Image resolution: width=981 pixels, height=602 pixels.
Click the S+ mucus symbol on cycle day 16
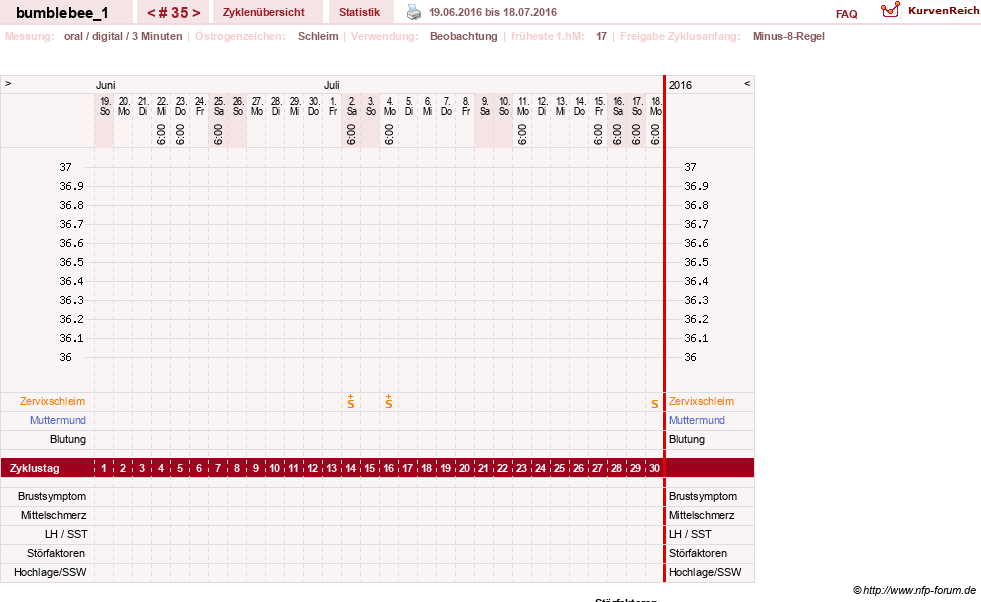(389, 402)
